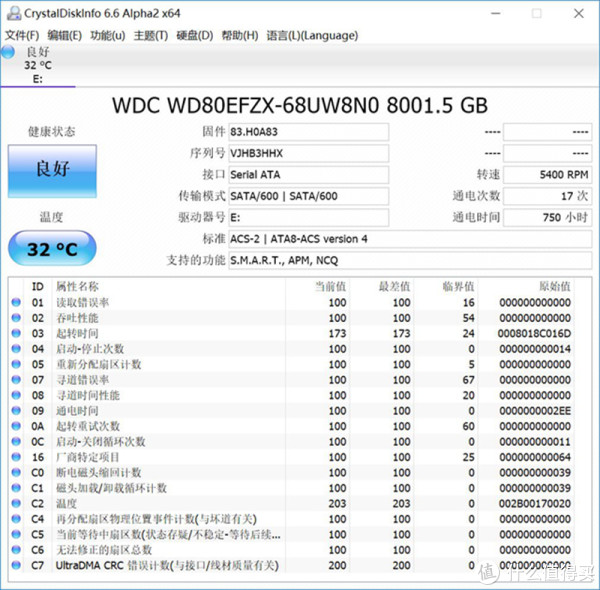The height and width of the screenshot is (590, 600).
Task: Click the 通电时间 750 小时 field
Action: click(547, 217)
